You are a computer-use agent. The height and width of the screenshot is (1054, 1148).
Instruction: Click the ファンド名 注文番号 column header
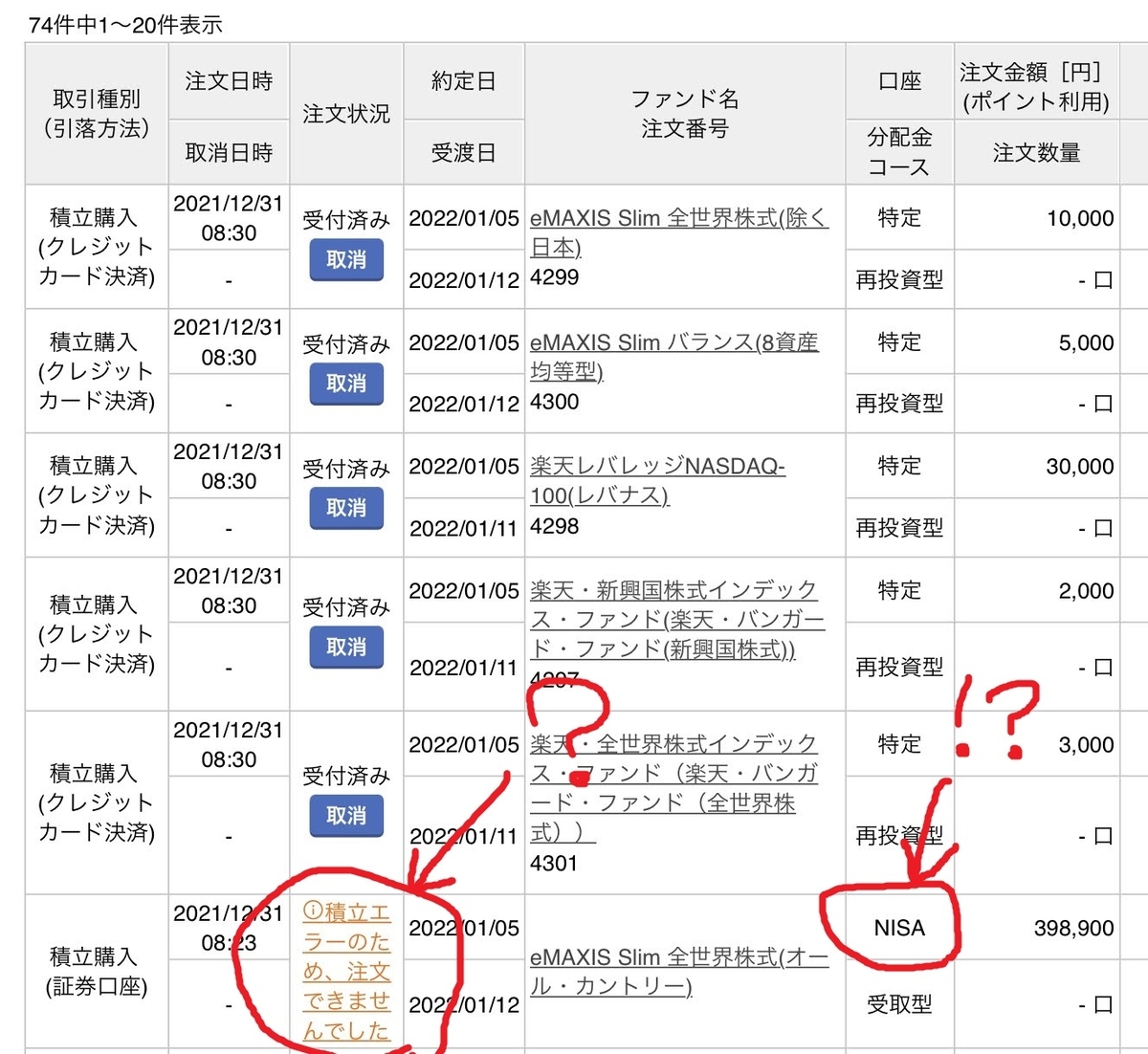click(685, 114)
